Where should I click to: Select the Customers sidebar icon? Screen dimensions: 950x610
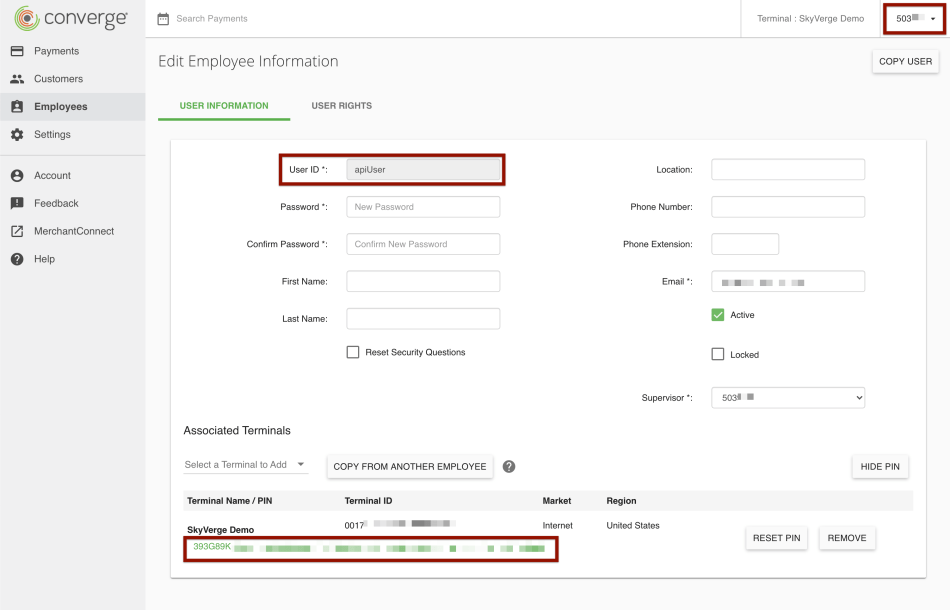pyautogui.click(x=60, y=78)
